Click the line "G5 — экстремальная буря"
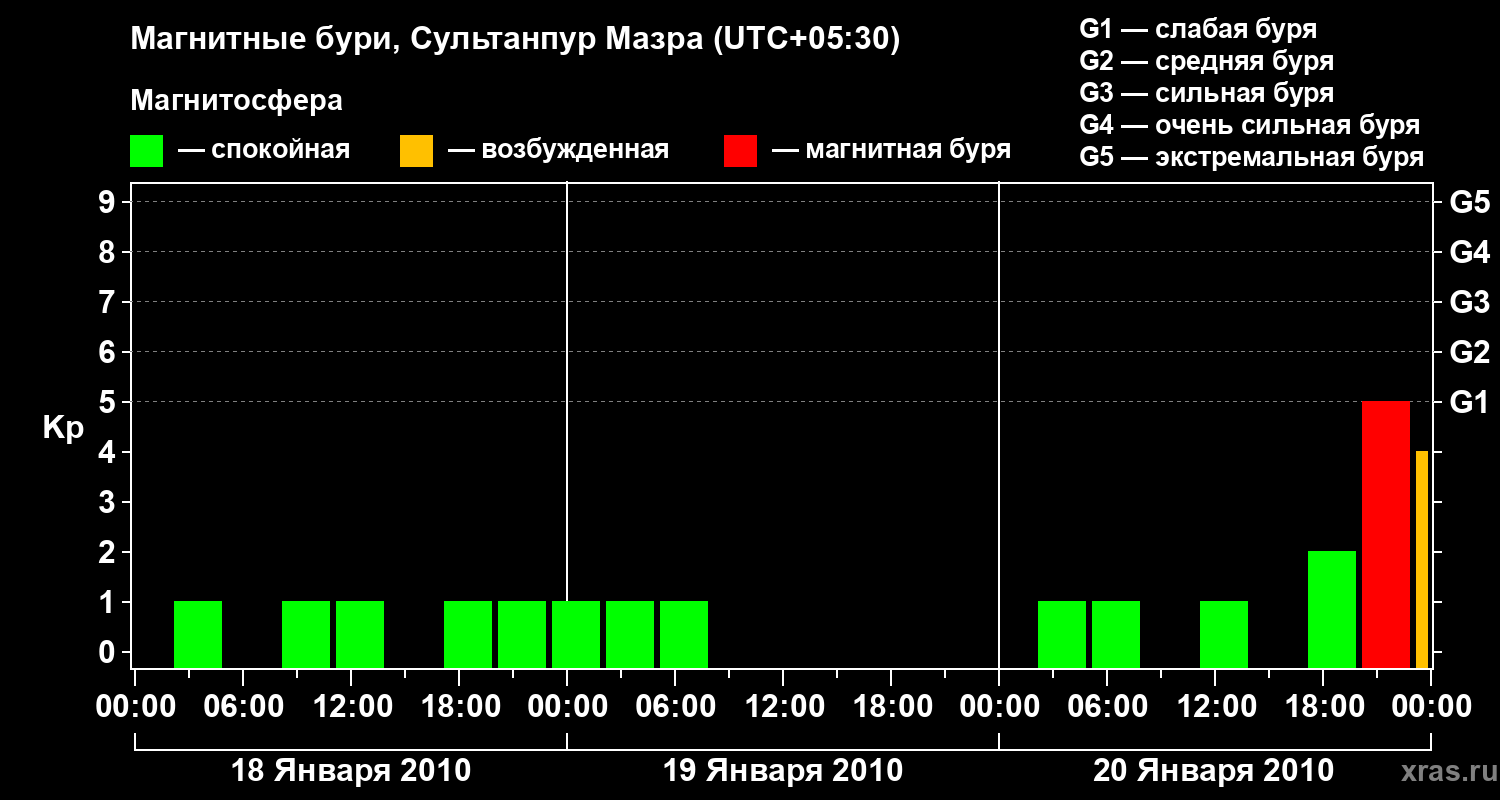 pos(1252,157)
